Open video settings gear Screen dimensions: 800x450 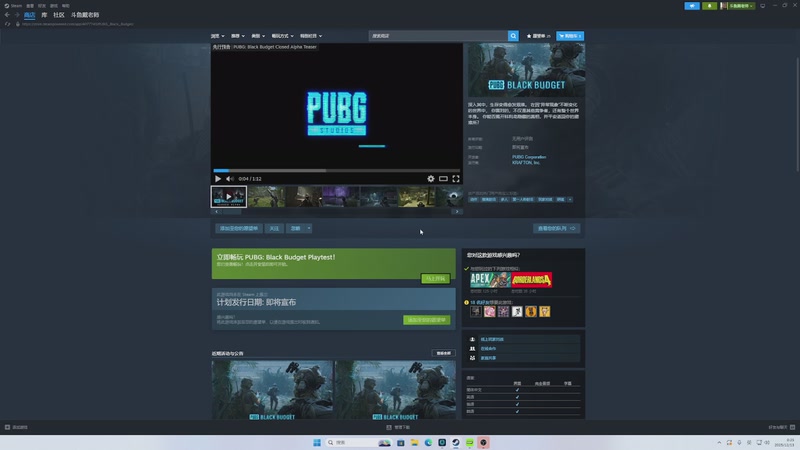[x=431, y=179]
